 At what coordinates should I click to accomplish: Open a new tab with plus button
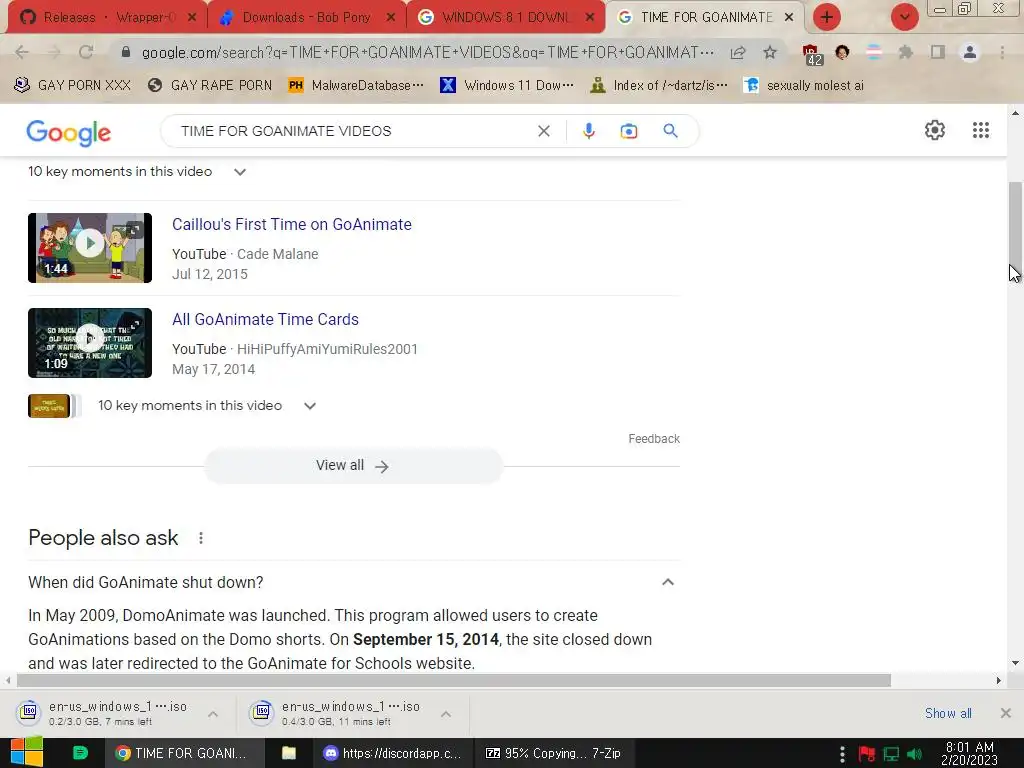click(827, 17)
